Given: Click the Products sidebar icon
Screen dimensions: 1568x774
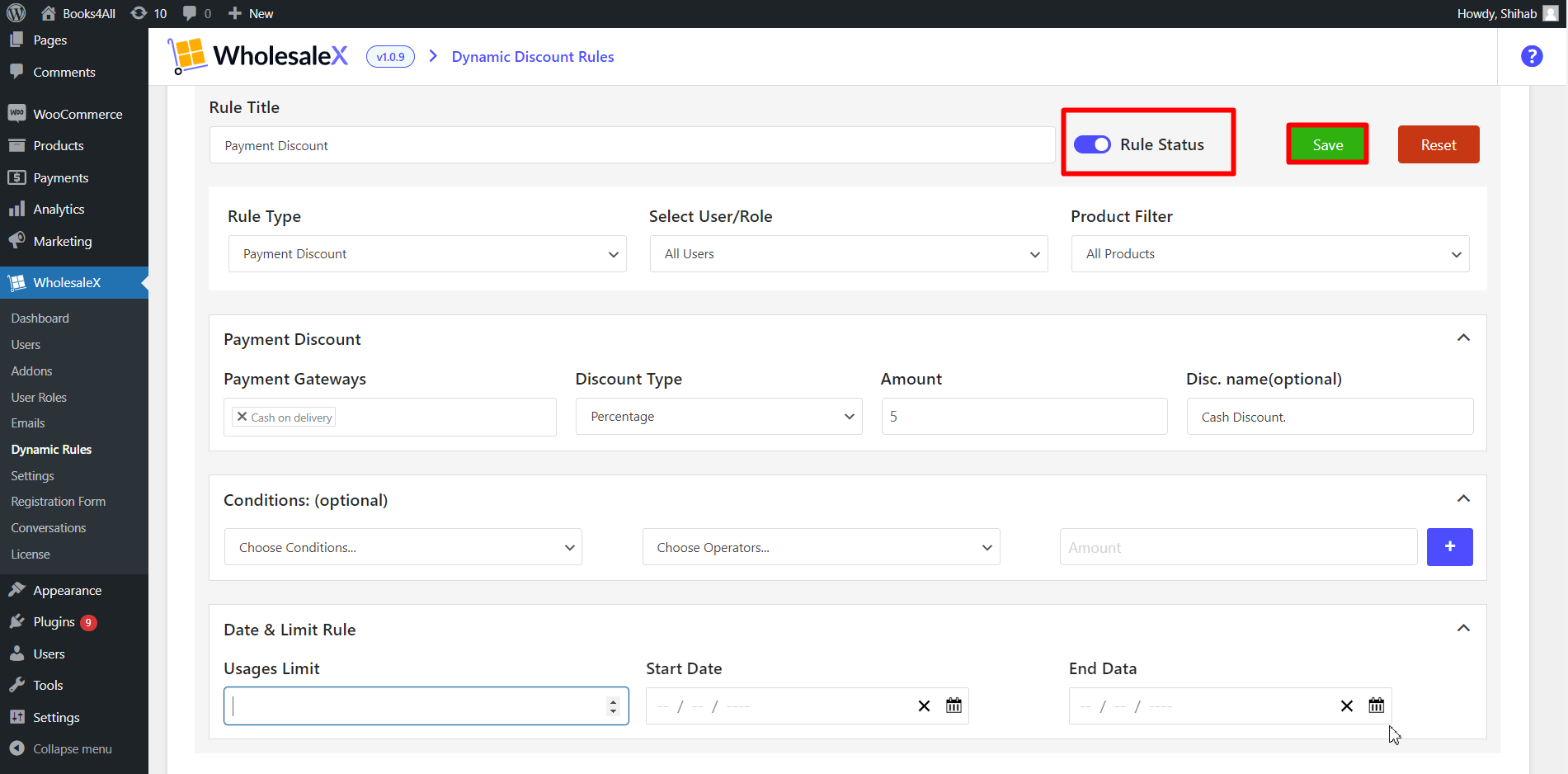Looking at the screenshot, I should (x=16, y=145).
